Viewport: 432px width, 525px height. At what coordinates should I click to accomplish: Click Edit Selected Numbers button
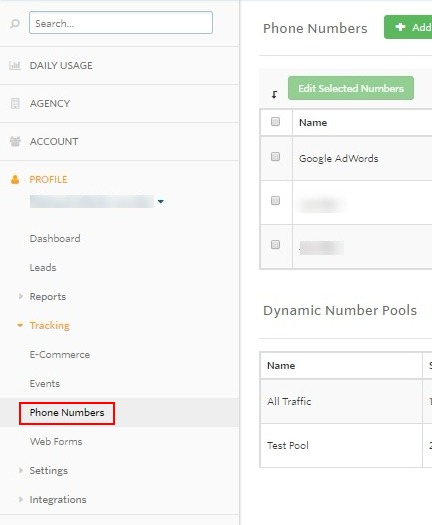(351, 88)
